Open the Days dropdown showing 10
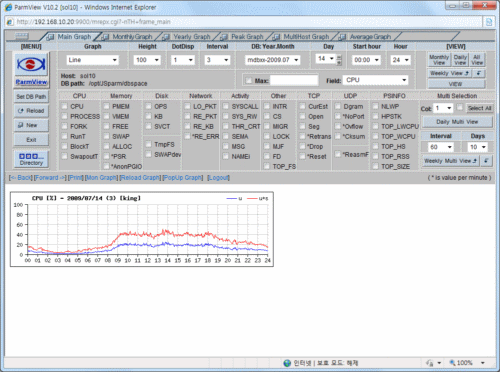Screen dimensions: 500x372 coord(478,147)
